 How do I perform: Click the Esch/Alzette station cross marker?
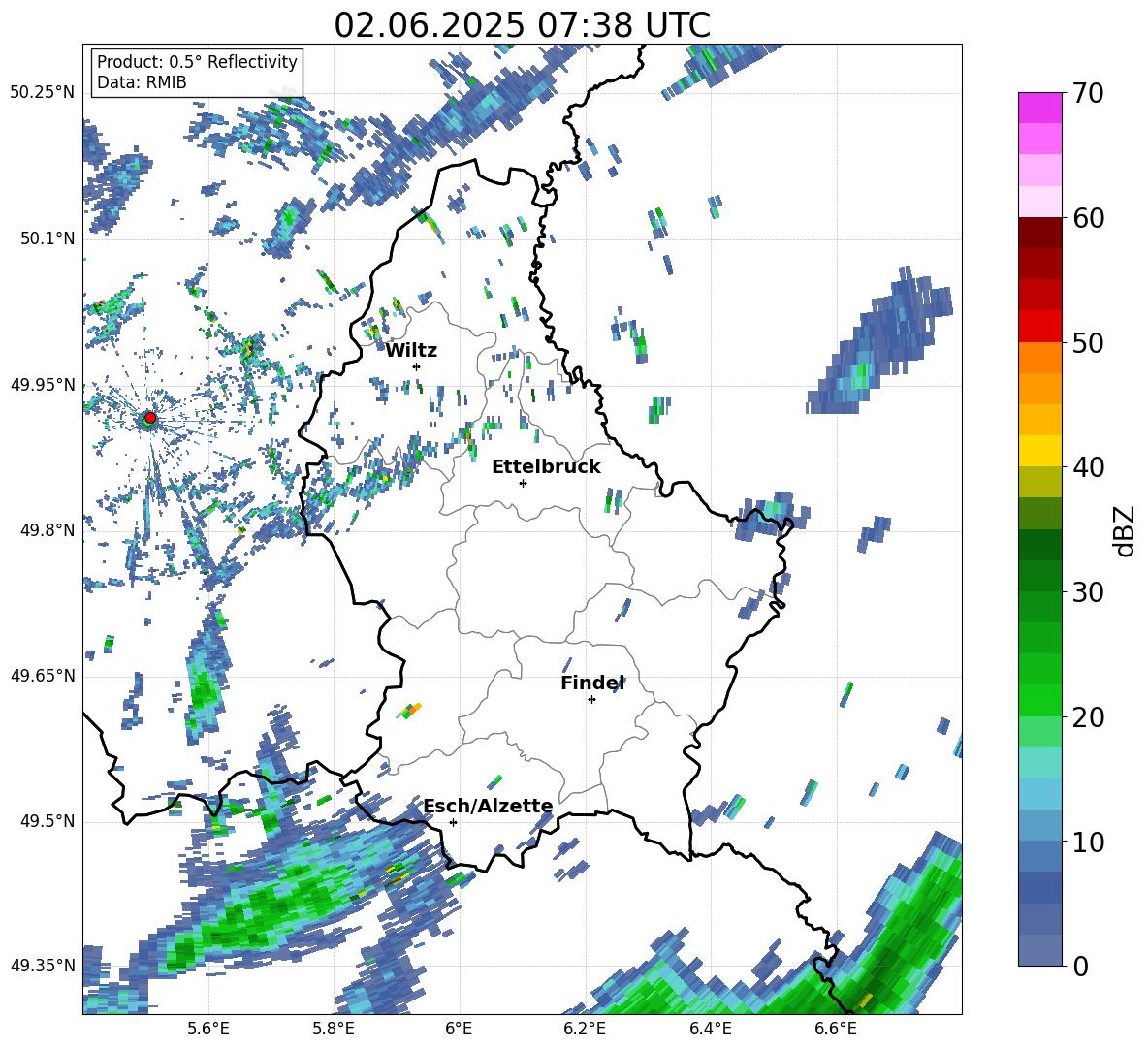click(x=453, y=822)
